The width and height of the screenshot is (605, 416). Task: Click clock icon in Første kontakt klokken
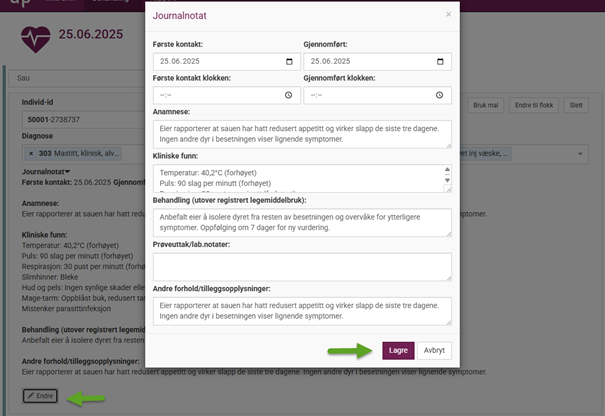click(289, 95)
